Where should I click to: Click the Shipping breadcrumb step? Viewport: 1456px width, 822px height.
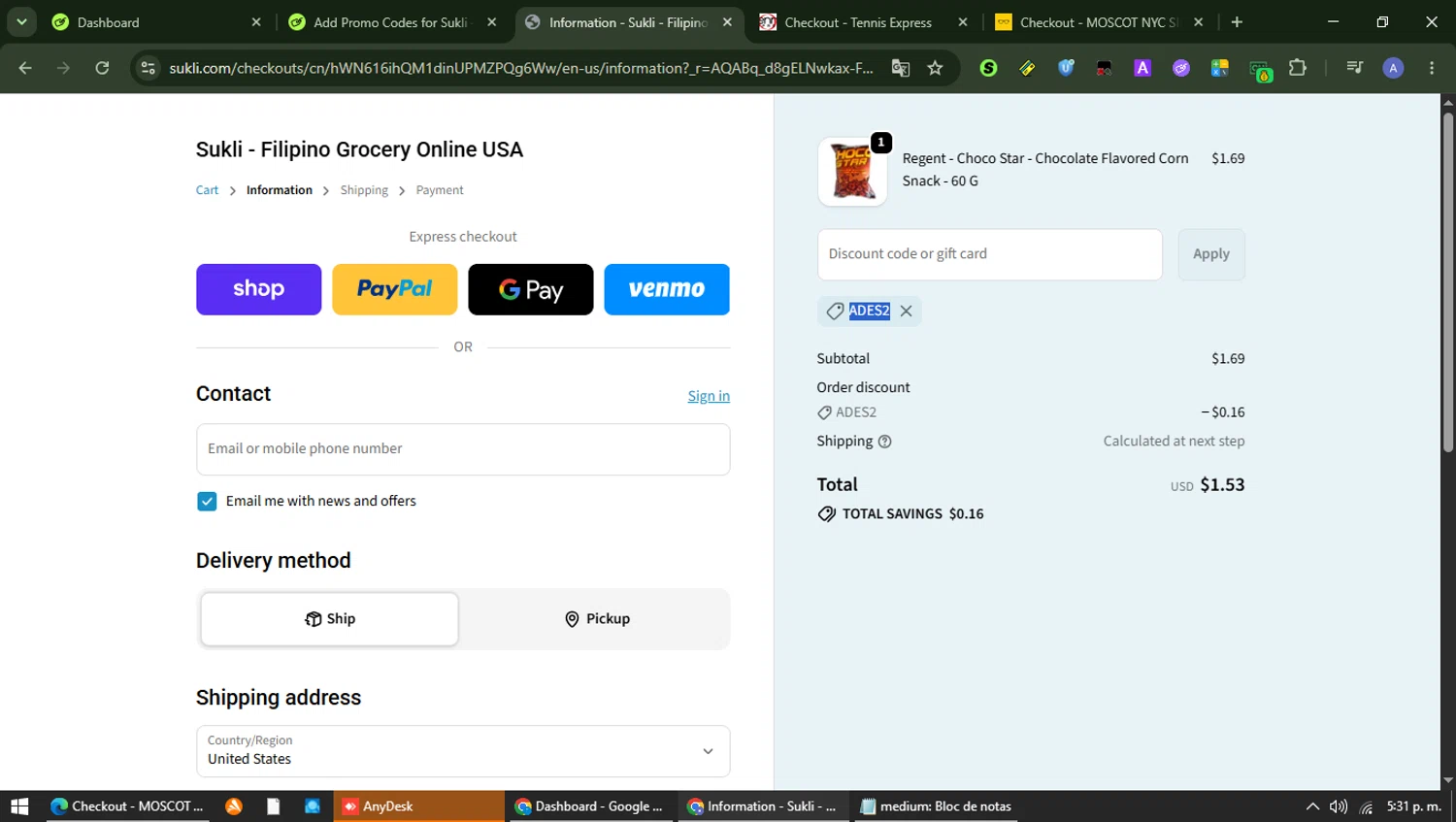coord(364,190)
